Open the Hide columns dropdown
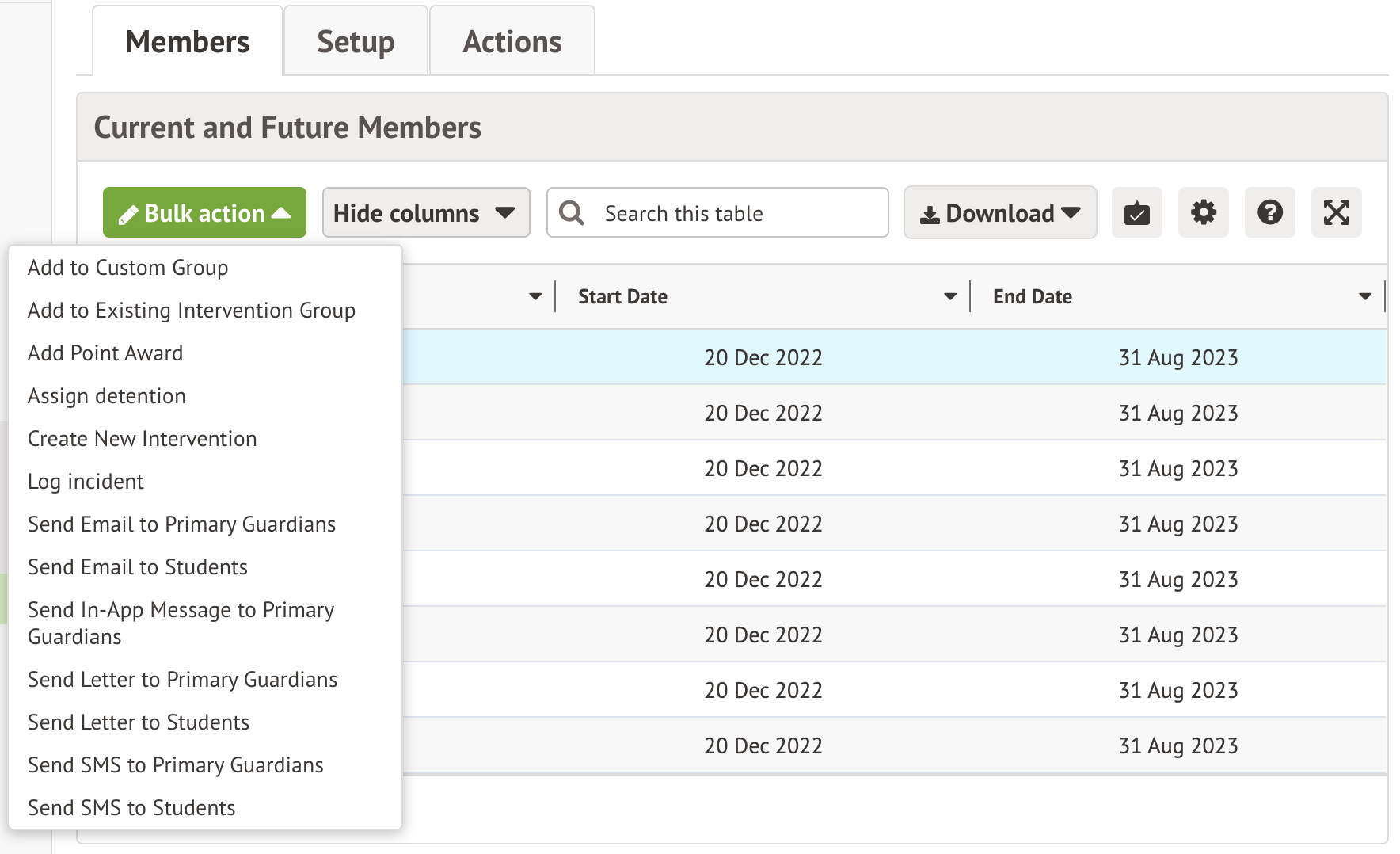The width and height of the screenshot is (1400, 854). pyautogui.click(x=426, y=212)
